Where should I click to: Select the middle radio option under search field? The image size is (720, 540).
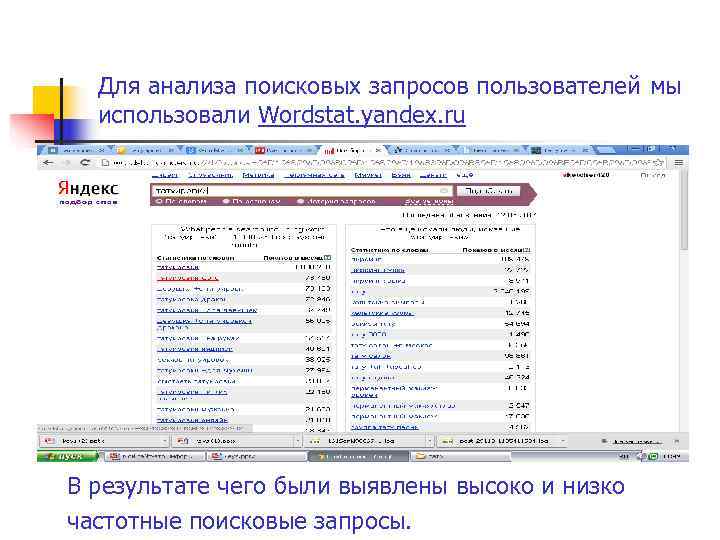click(x=226, y=202)
